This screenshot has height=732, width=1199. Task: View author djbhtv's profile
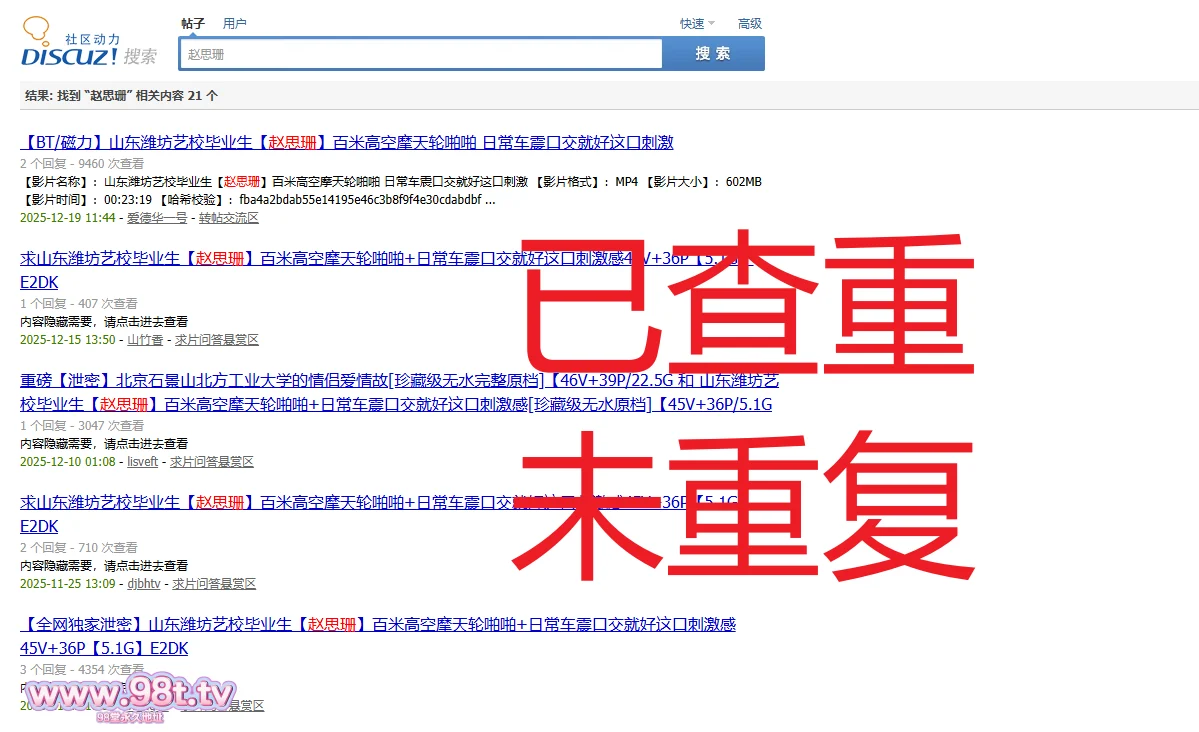[x=143, y=584]
